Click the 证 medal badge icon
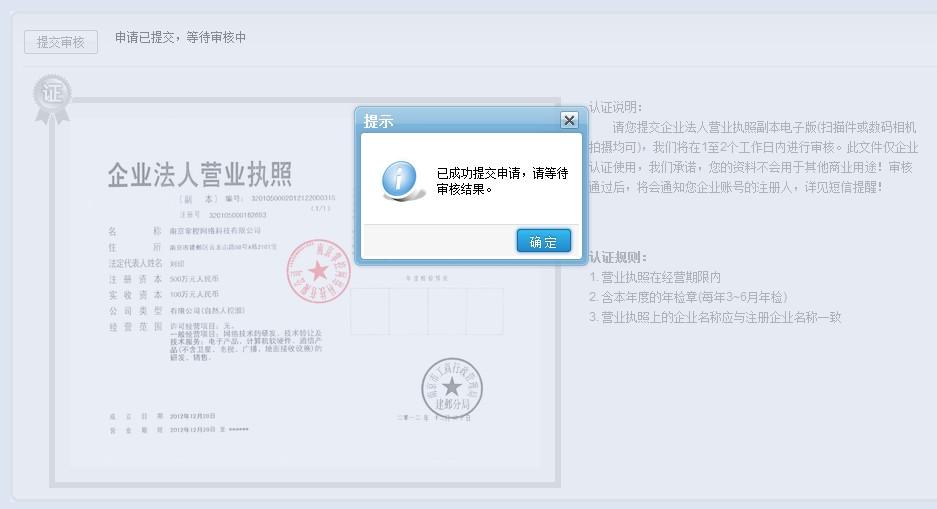Viewport: 937px width, 509px height. (x=51, y=98)
